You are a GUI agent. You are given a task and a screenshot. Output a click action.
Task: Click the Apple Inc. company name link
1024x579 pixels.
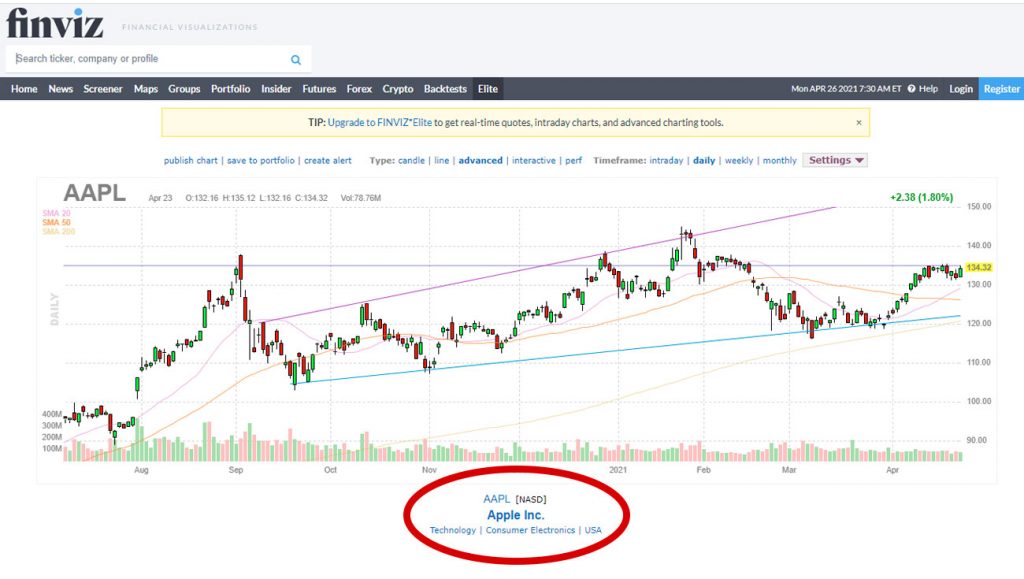516,515
